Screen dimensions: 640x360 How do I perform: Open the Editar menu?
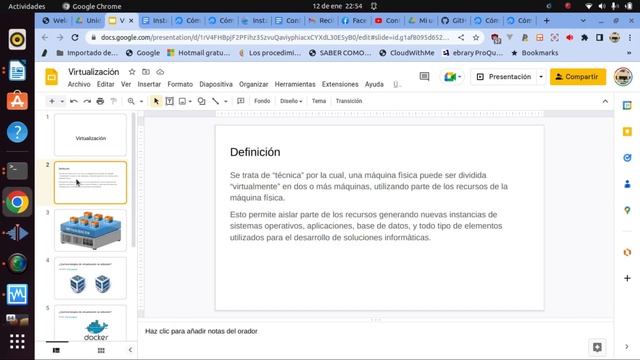tap(105, 84)
